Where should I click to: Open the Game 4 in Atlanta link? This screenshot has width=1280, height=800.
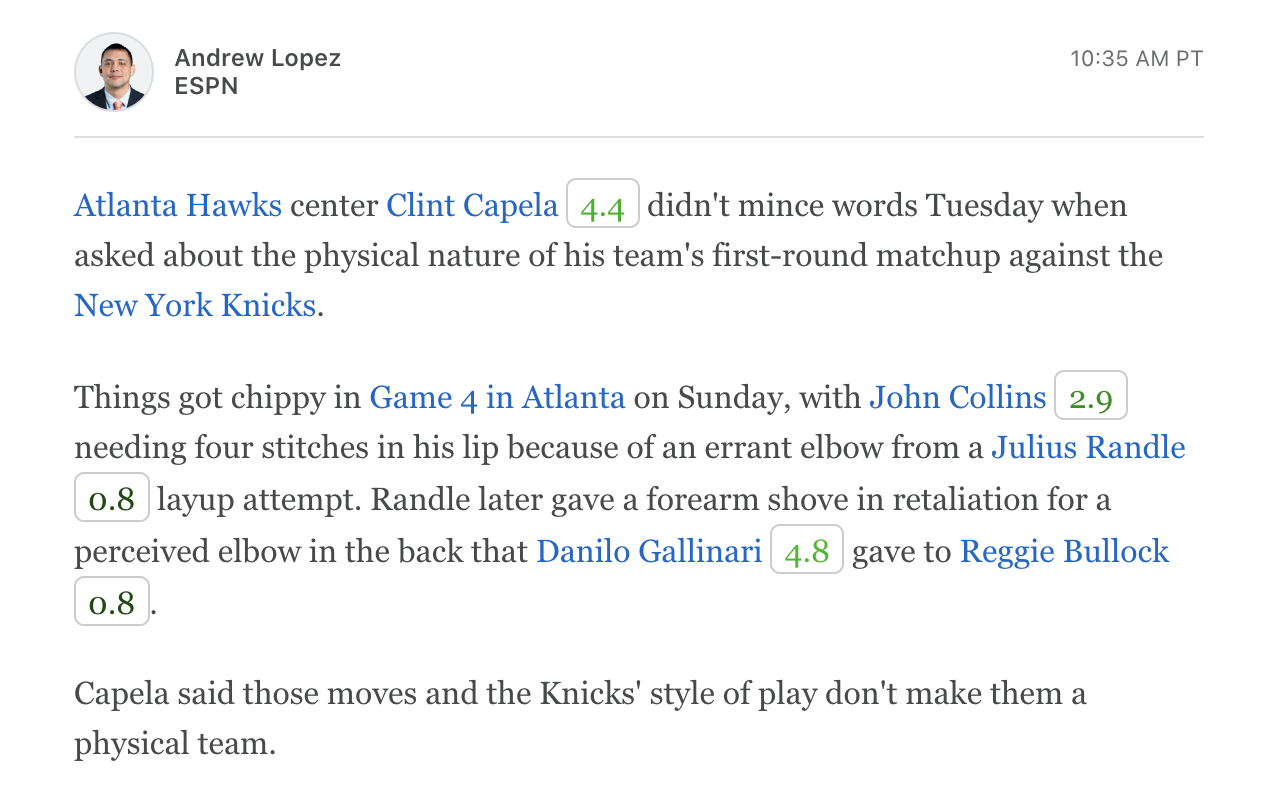497,398
